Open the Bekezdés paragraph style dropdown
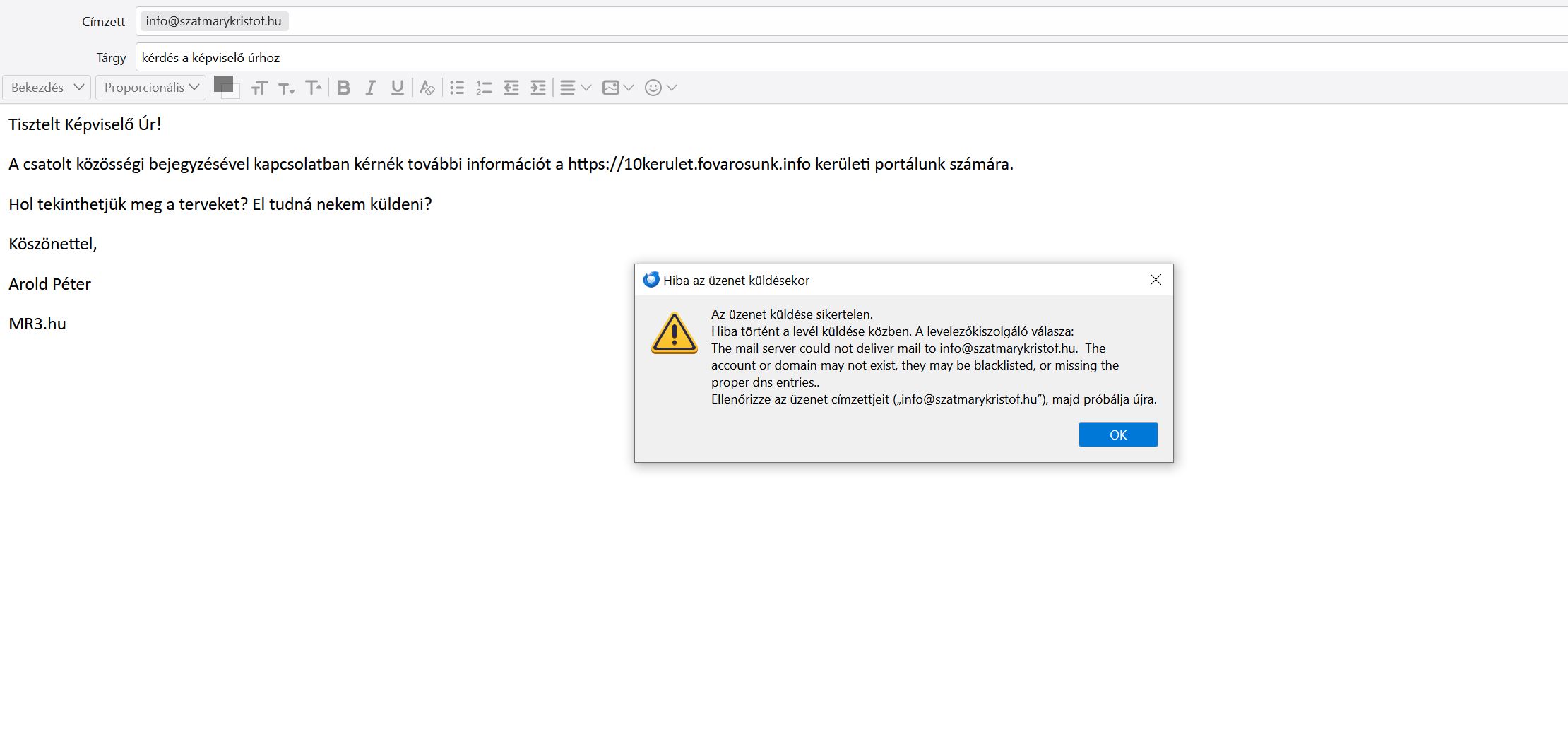Viewport: 1568px width, 742px height. (47, 88)
